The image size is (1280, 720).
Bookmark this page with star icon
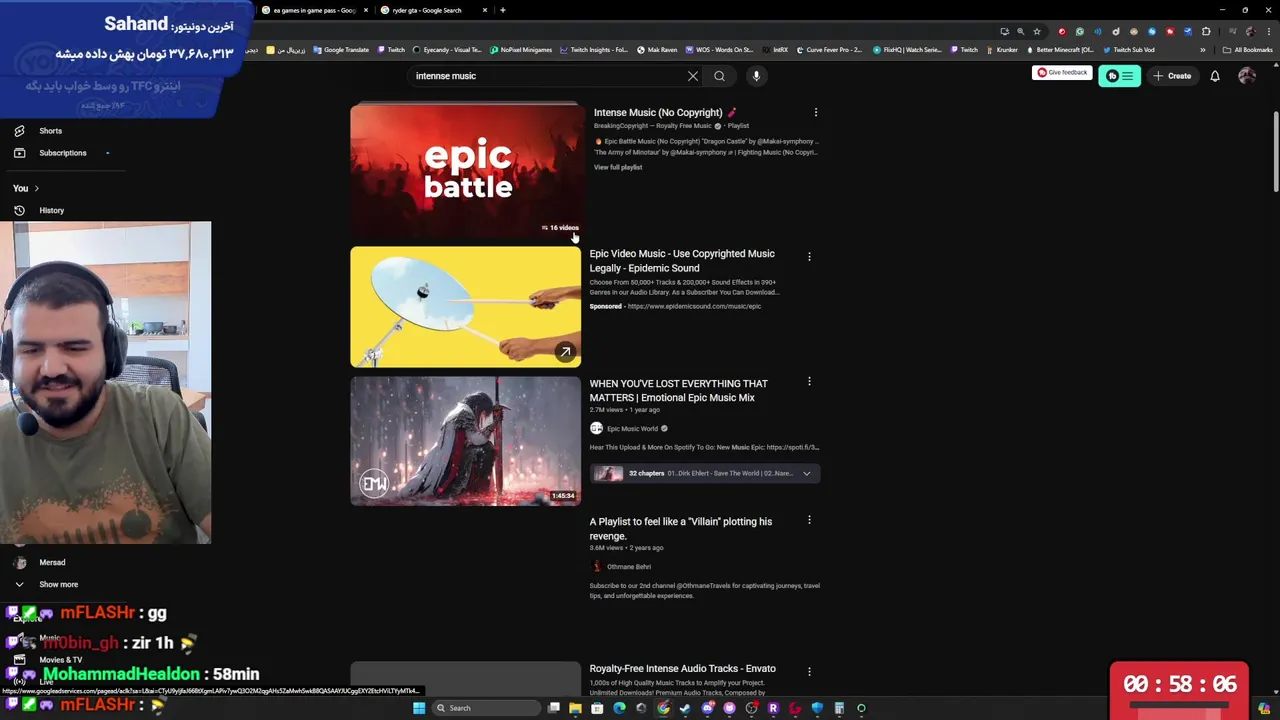point(1037,31)
